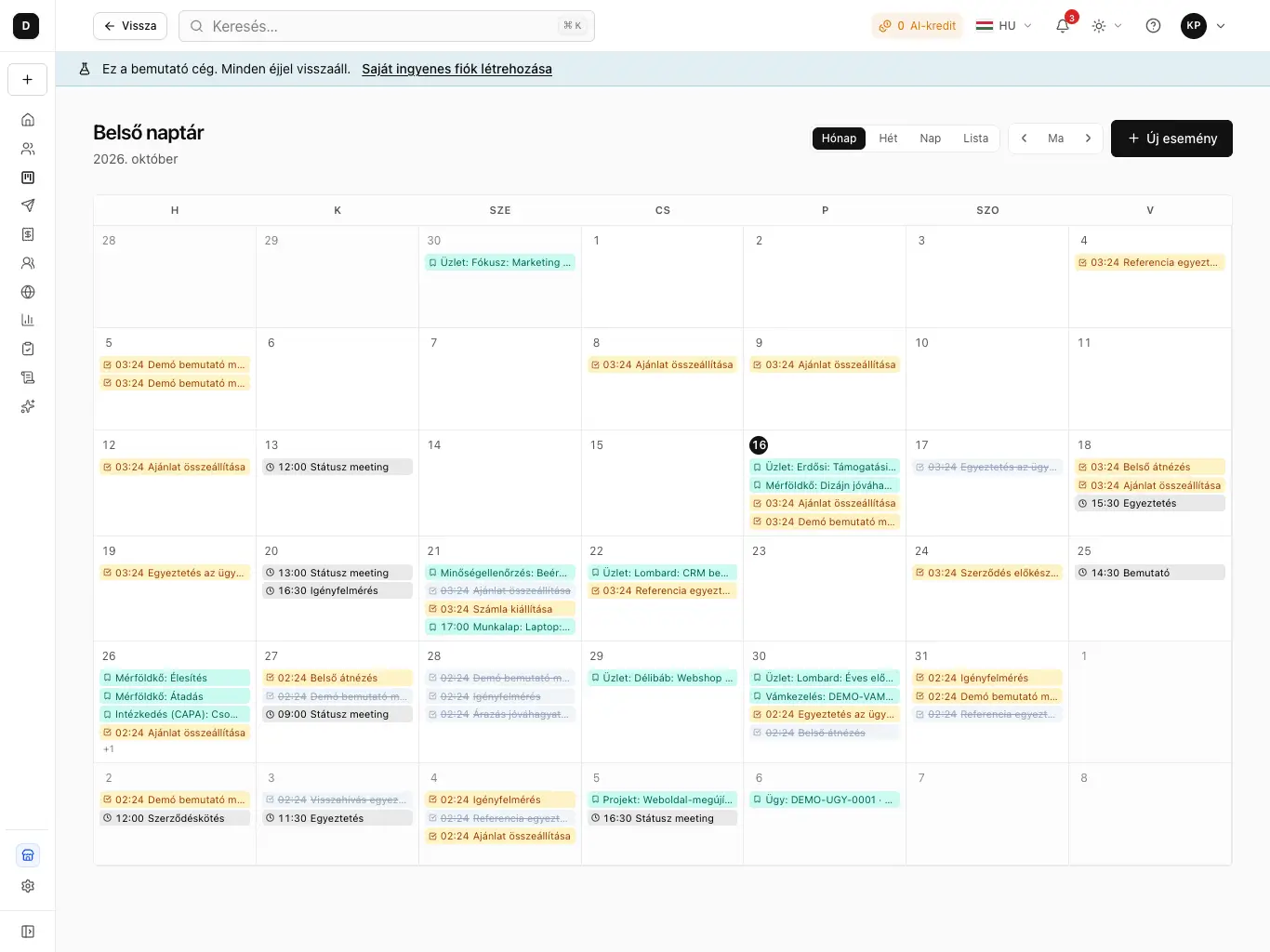Viewport: 1270px width, 952px height.
Task: Open 09:00 Státusz meeting on 27th
Action: 337,715
